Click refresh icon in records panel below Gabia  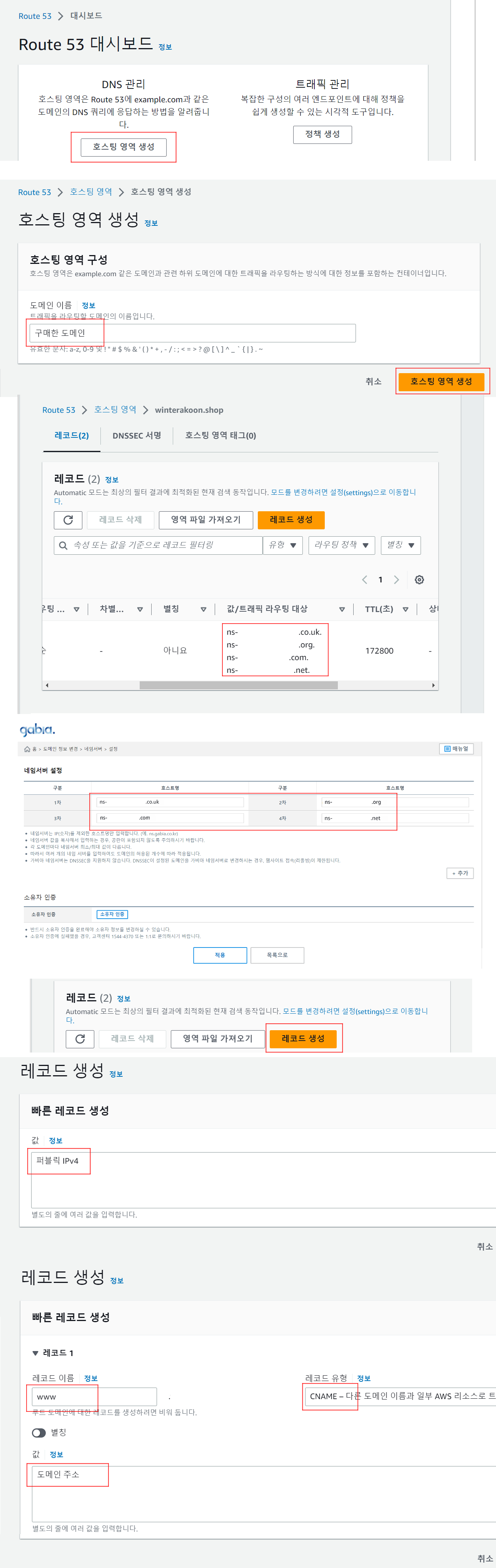click(80, 1038)
